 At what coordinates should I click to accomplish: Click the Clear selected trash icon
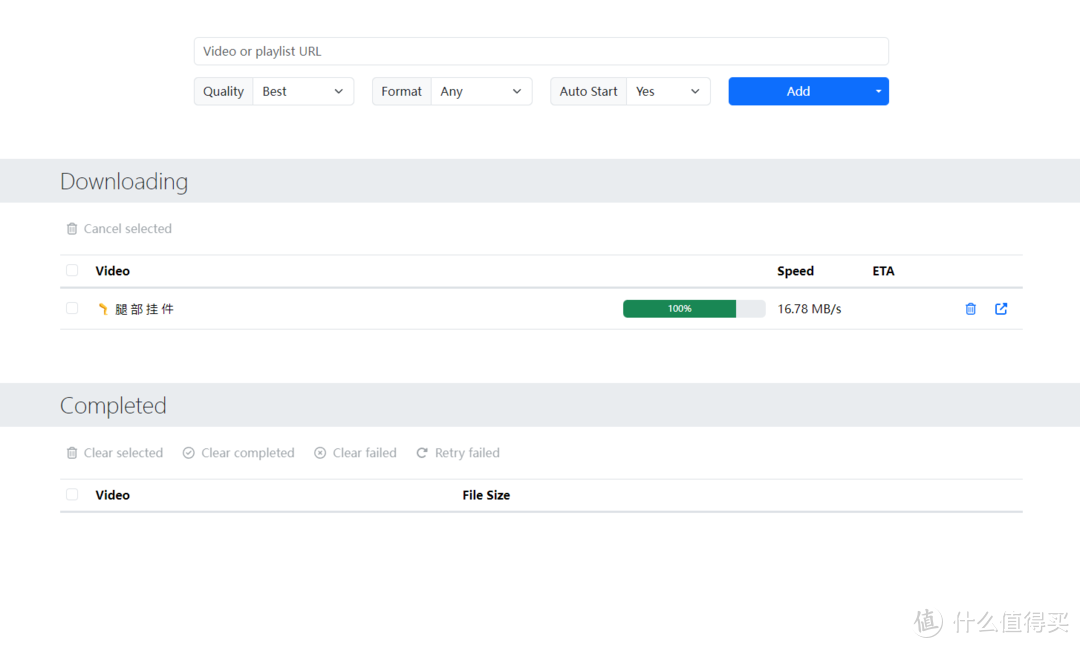72,453
